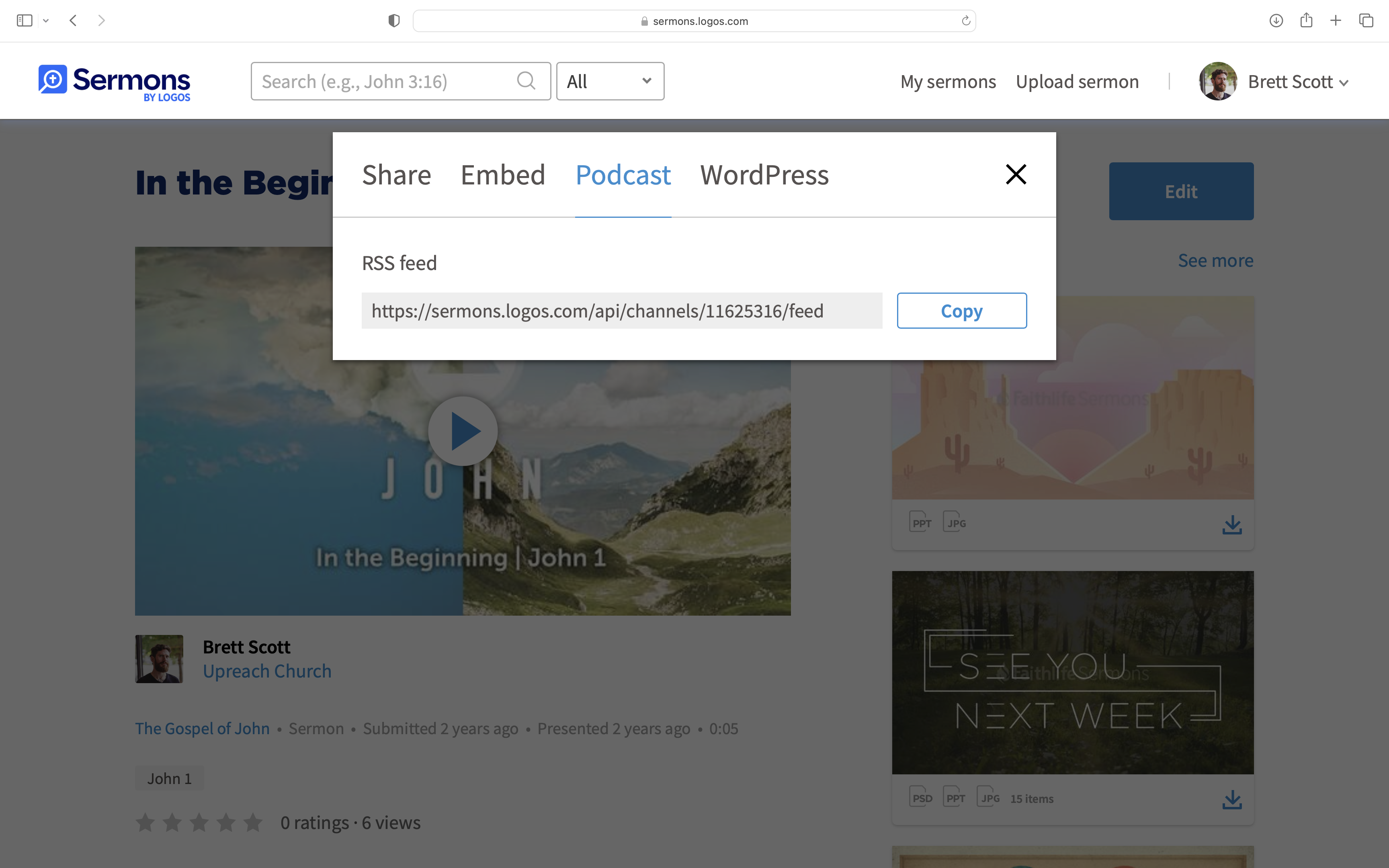Click PSD icon on Next Week card
Viewport: 1389px width, 868px height.
[x=921, y=797]
